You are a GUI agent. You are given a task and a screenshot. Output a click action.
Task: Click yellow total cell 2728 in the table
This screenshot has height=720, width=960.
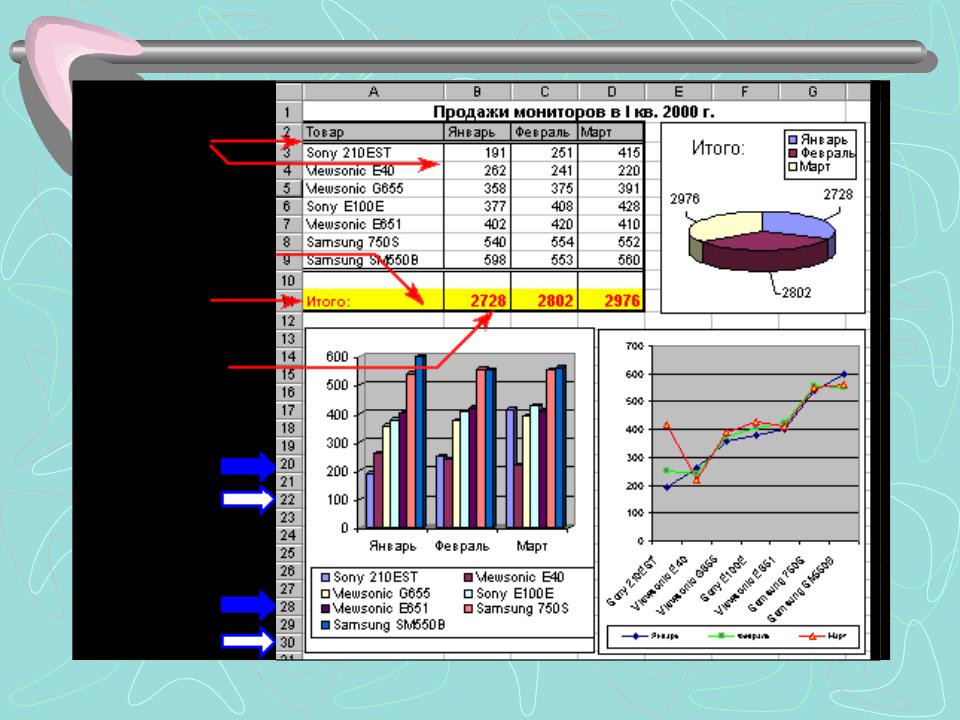tap(478, 301)
